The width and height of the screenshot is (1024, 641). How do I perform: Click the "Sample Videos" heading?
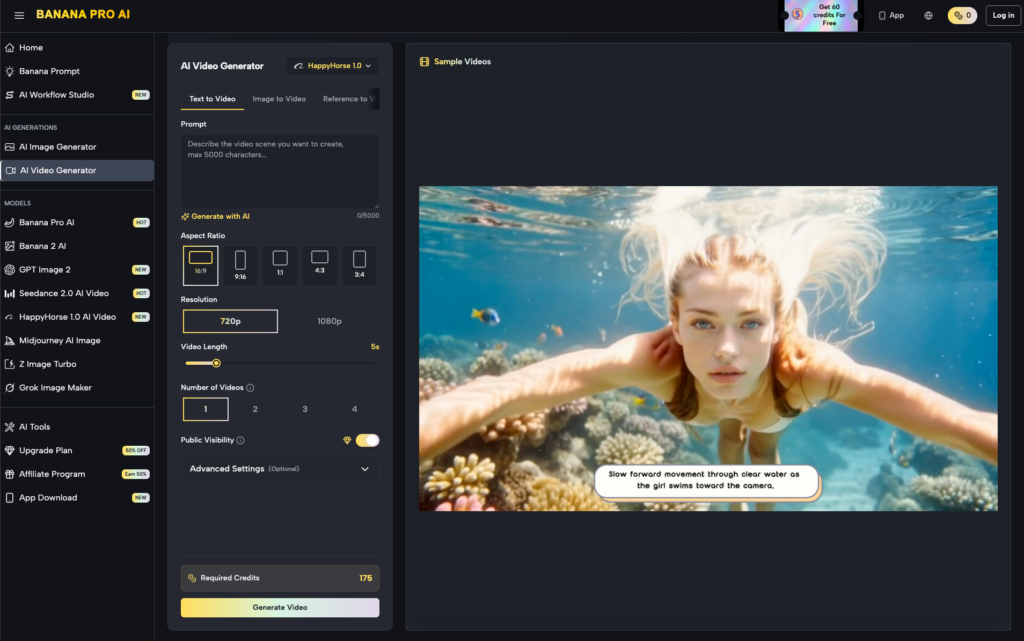(x=462, y=61)
